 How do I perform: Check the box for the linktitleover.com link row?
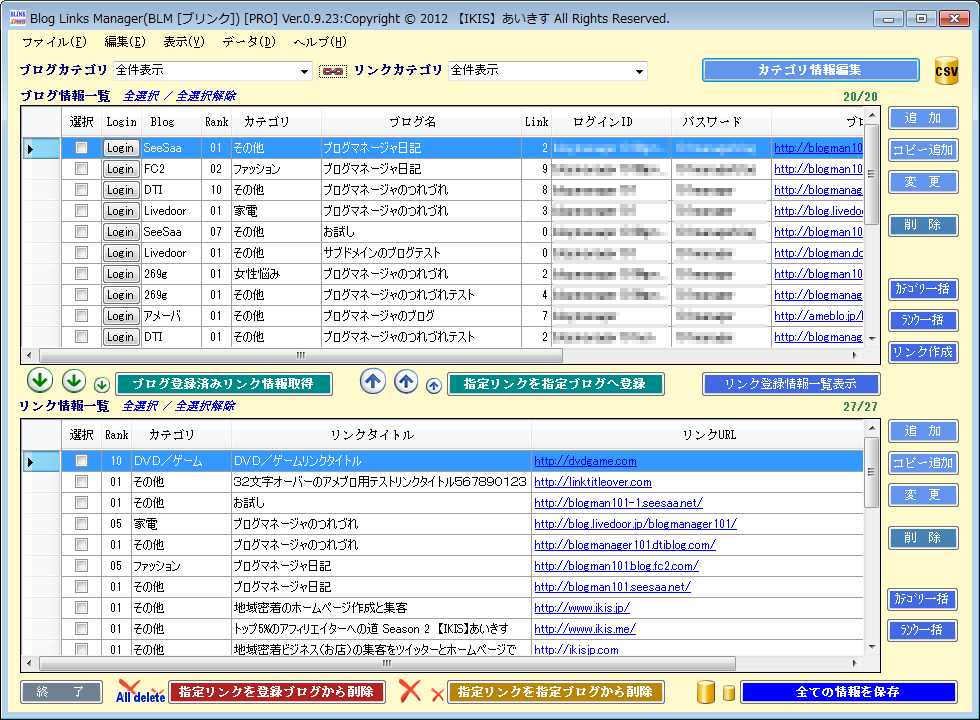(x=81, y=482)
